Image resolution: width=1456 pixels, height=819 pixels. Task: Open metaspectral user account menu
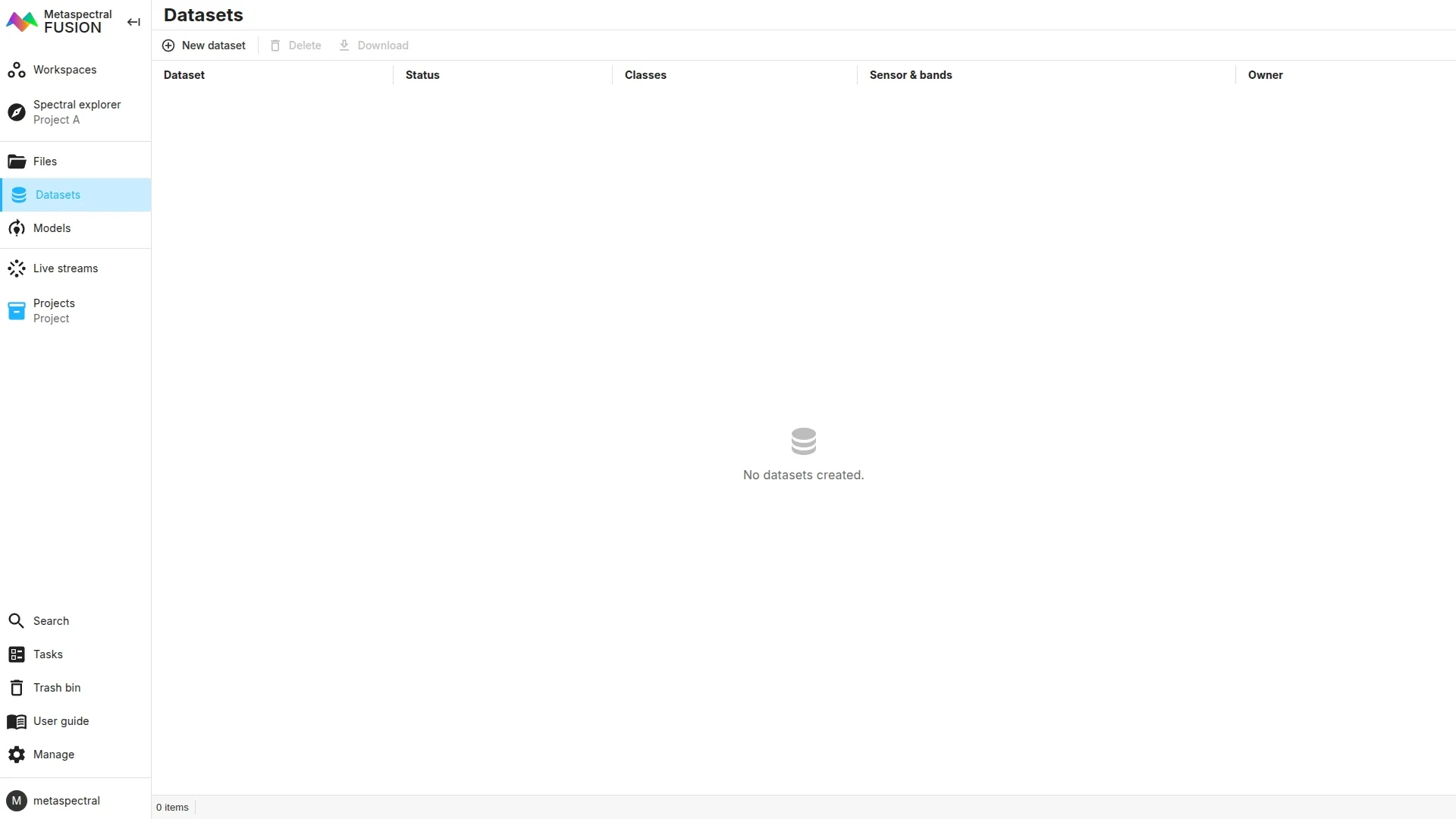(66, 801)
